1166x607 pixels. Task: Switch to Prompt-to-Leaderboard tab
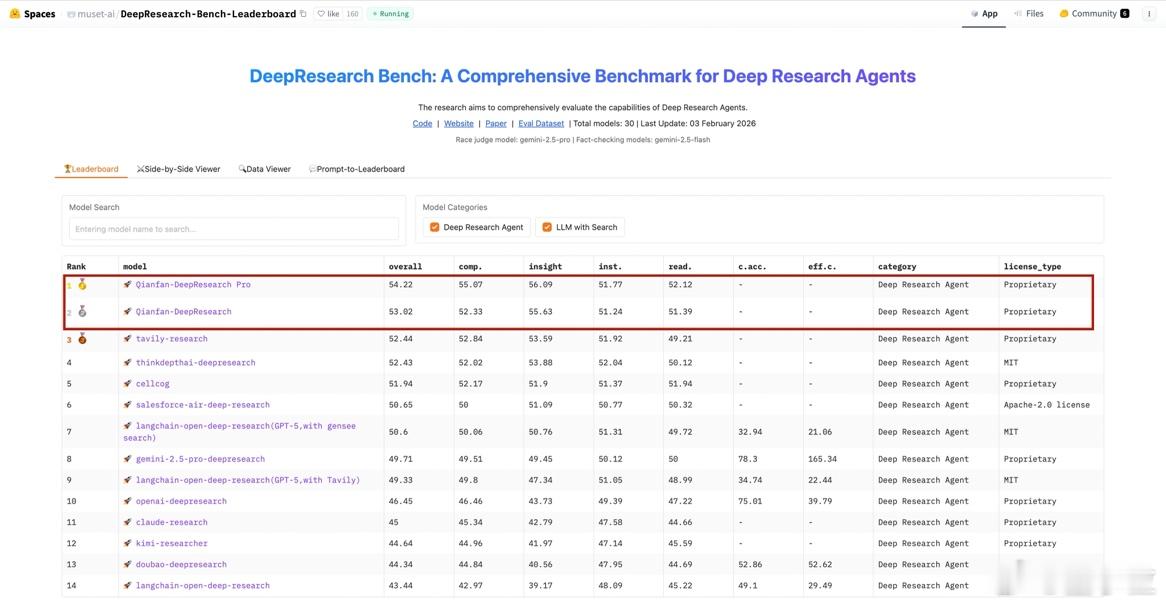coord(357,169)
